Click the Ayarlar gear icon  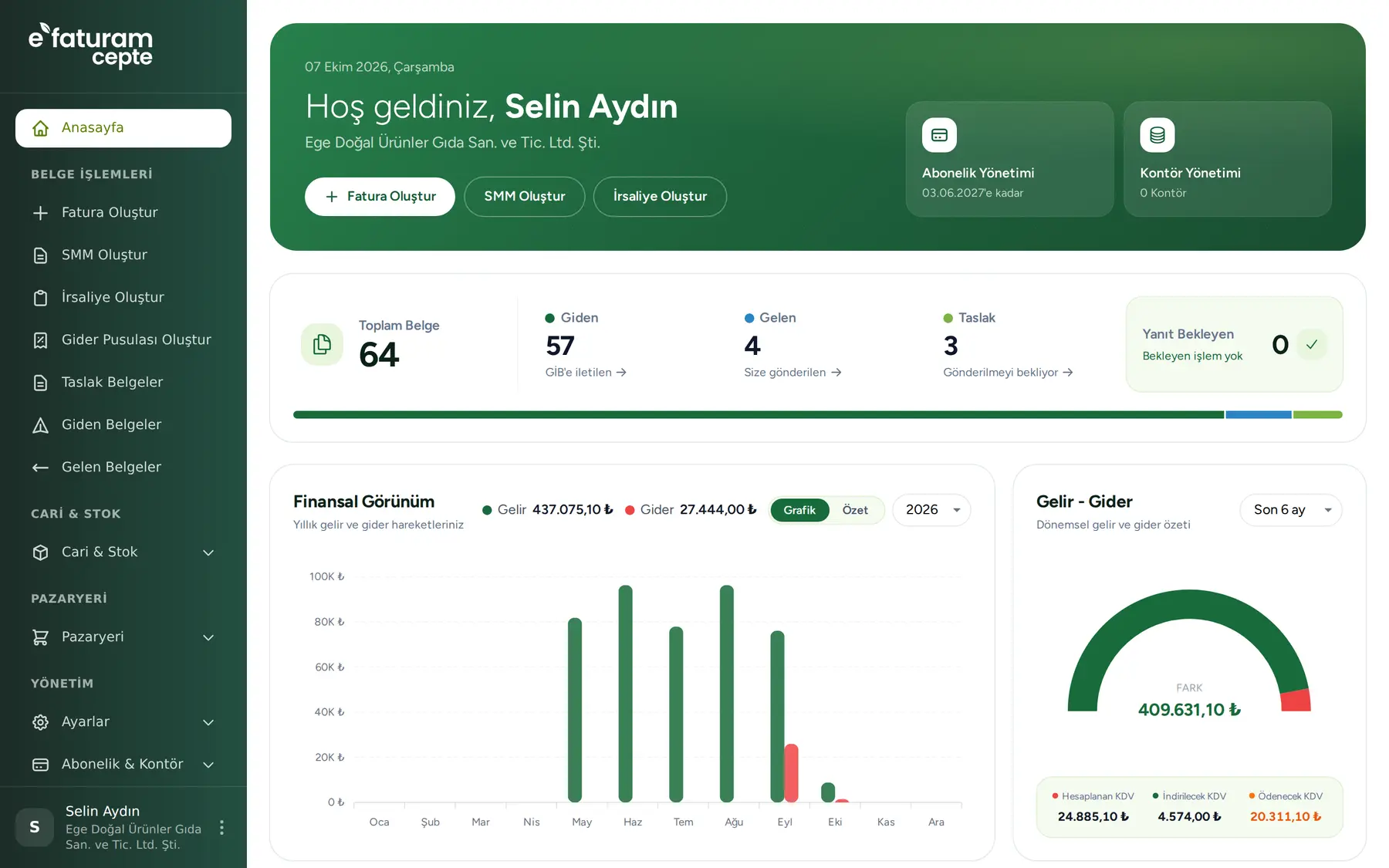point(41,722)
